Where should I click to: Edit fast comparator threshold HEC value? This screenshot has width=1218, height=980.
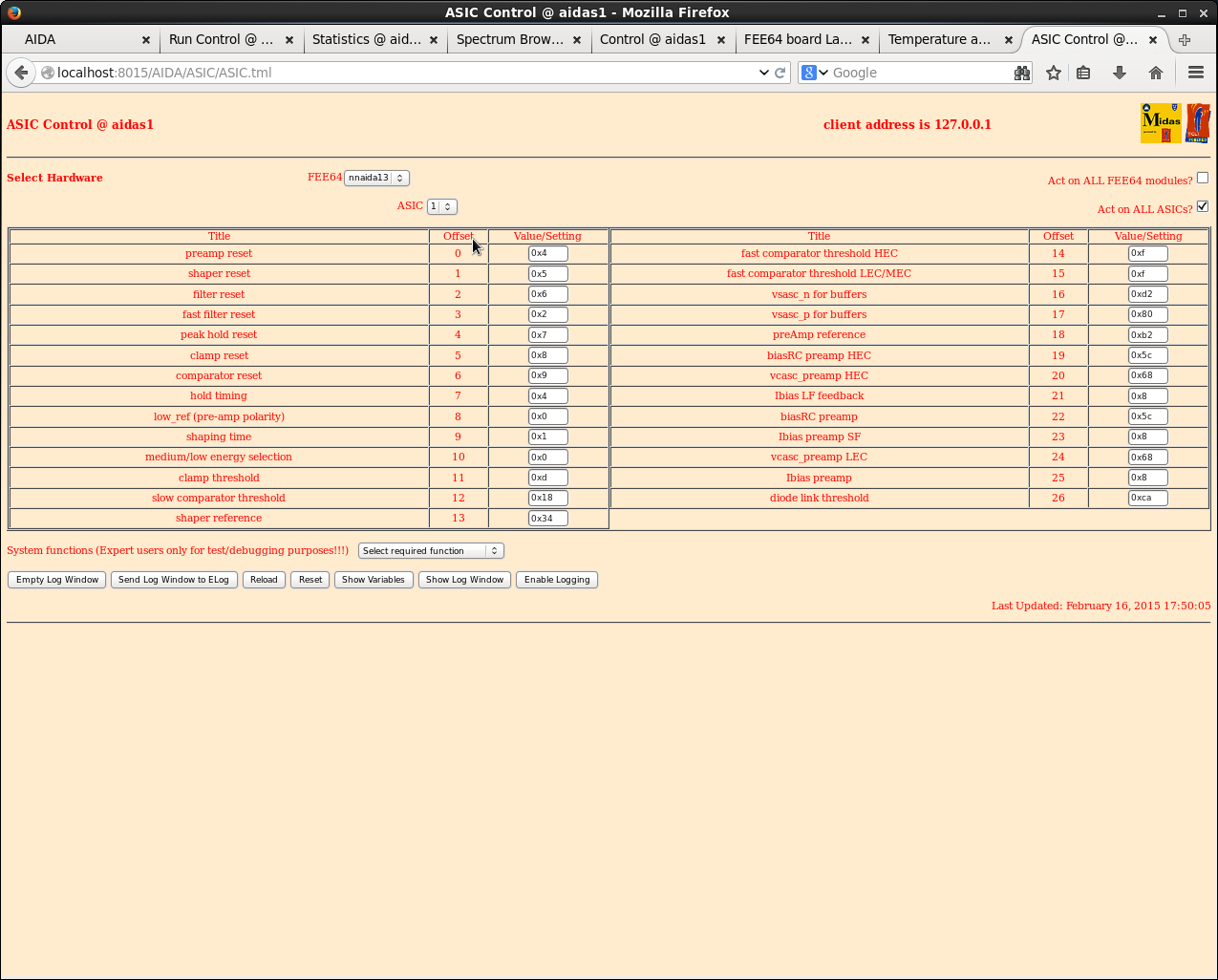[x=1147, y=253]
